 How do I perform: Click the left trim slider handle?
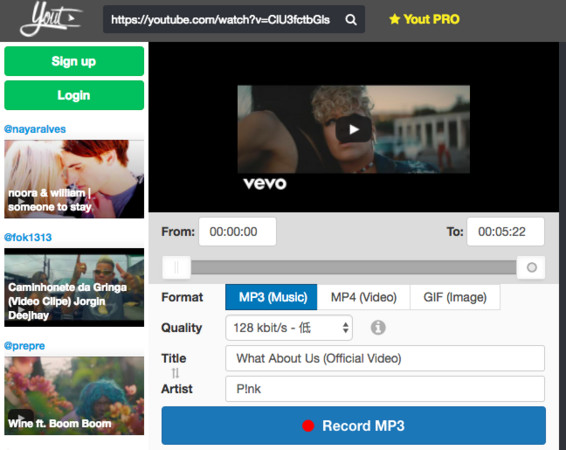click(x=176, y=267)
